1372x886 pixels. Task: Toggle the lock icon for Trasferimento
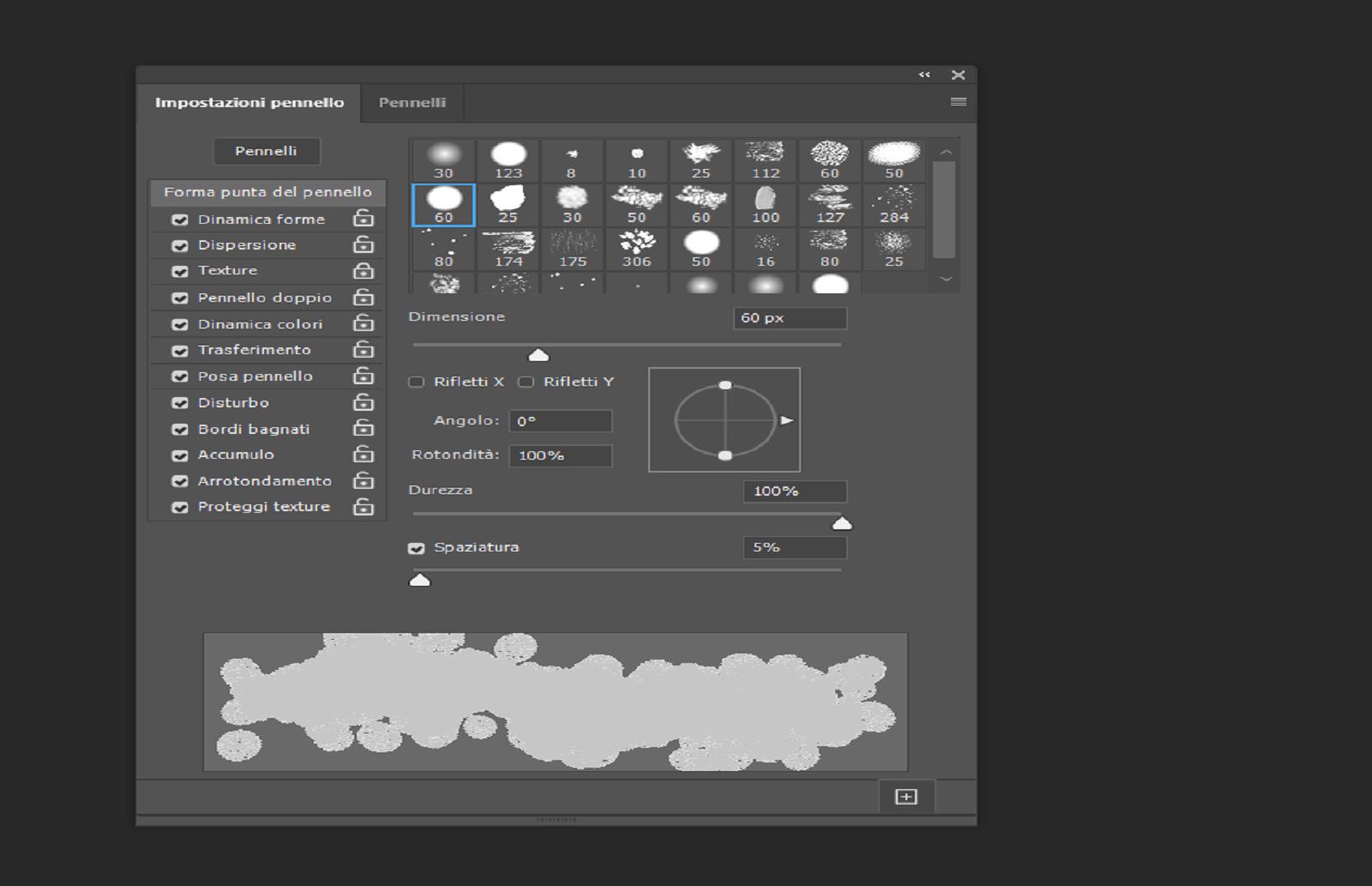tap(364, 350)
